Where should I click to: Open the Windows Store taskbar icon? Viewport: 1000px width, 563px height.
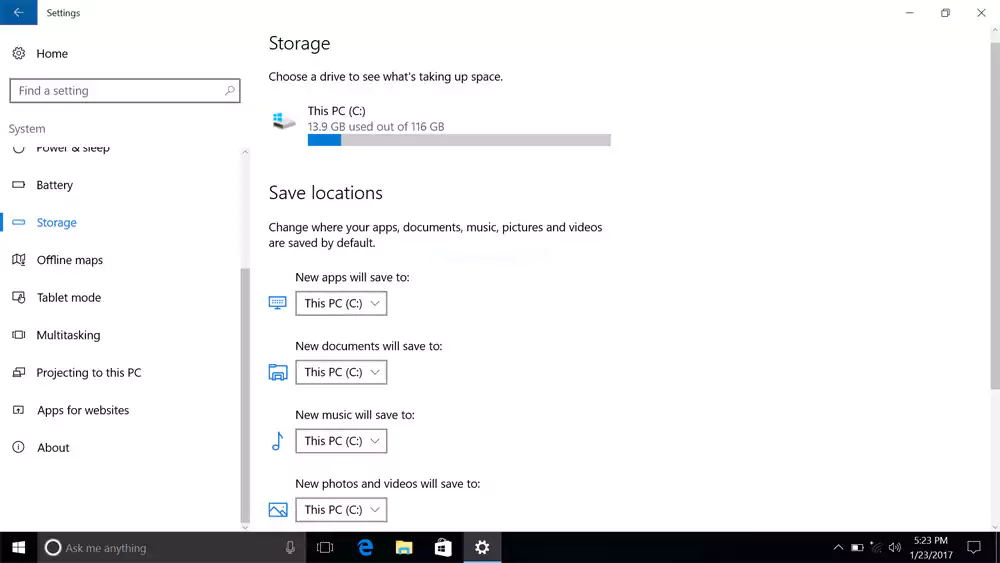click(x=443, y=547)
